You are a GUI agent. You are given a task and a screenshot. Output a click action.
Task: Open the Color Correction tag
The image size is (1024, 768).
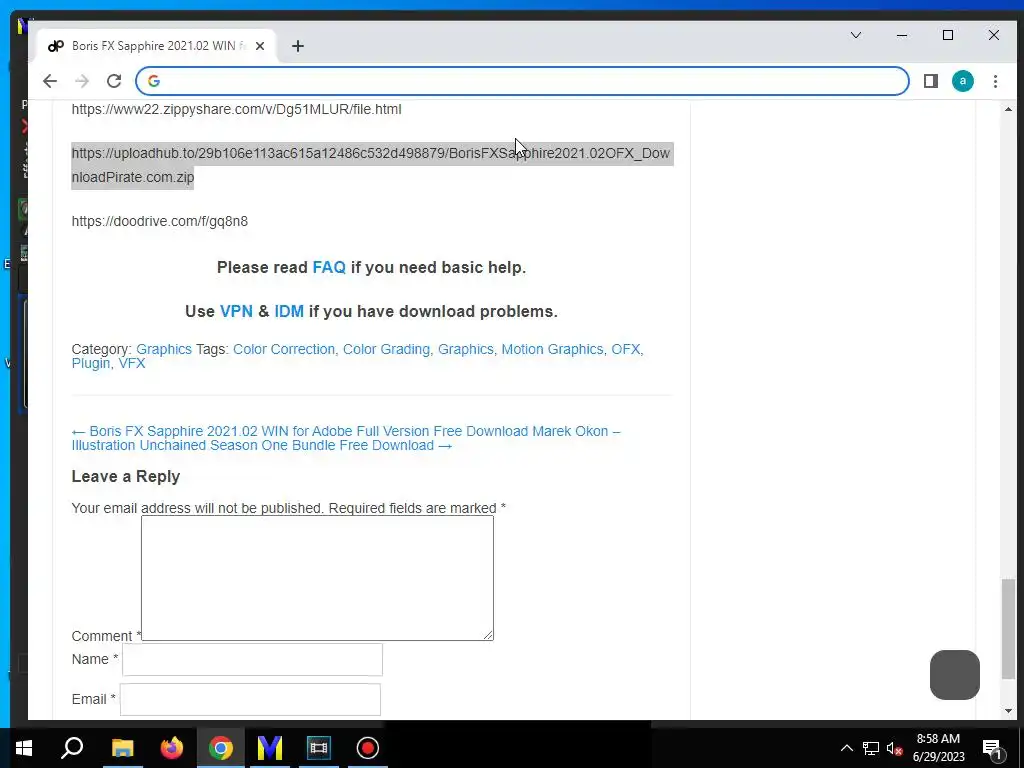(x=284, y=349)
